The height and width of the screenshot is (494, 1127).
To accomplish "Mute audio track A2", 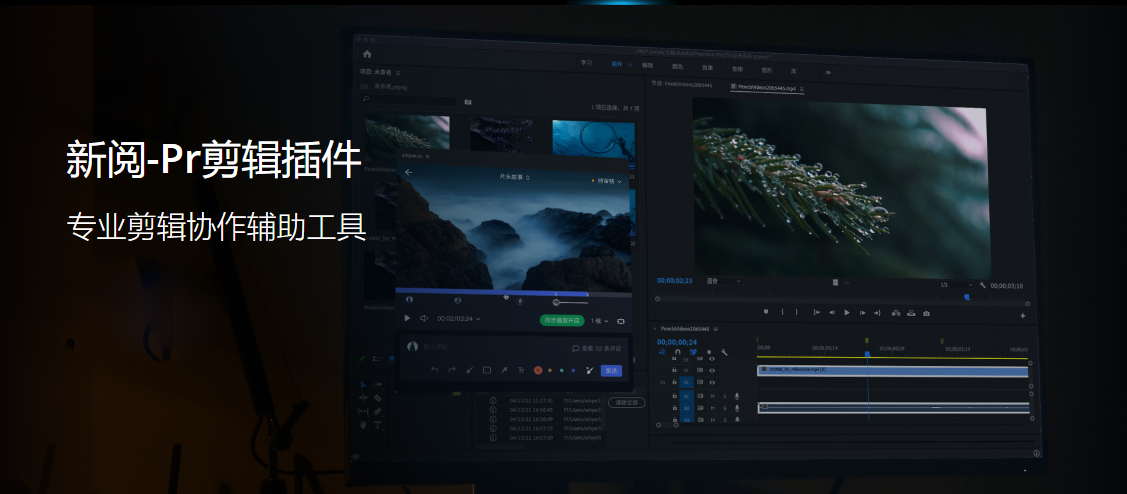I will pyautogui.click(x=712, y=408).
